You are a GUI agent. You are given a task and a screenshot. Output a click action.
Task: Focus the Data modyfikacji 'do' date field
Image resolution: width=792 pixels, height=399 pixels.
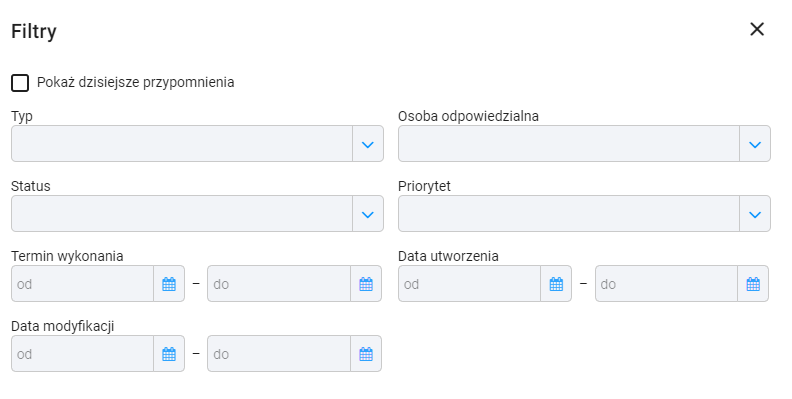click(279, 354)
